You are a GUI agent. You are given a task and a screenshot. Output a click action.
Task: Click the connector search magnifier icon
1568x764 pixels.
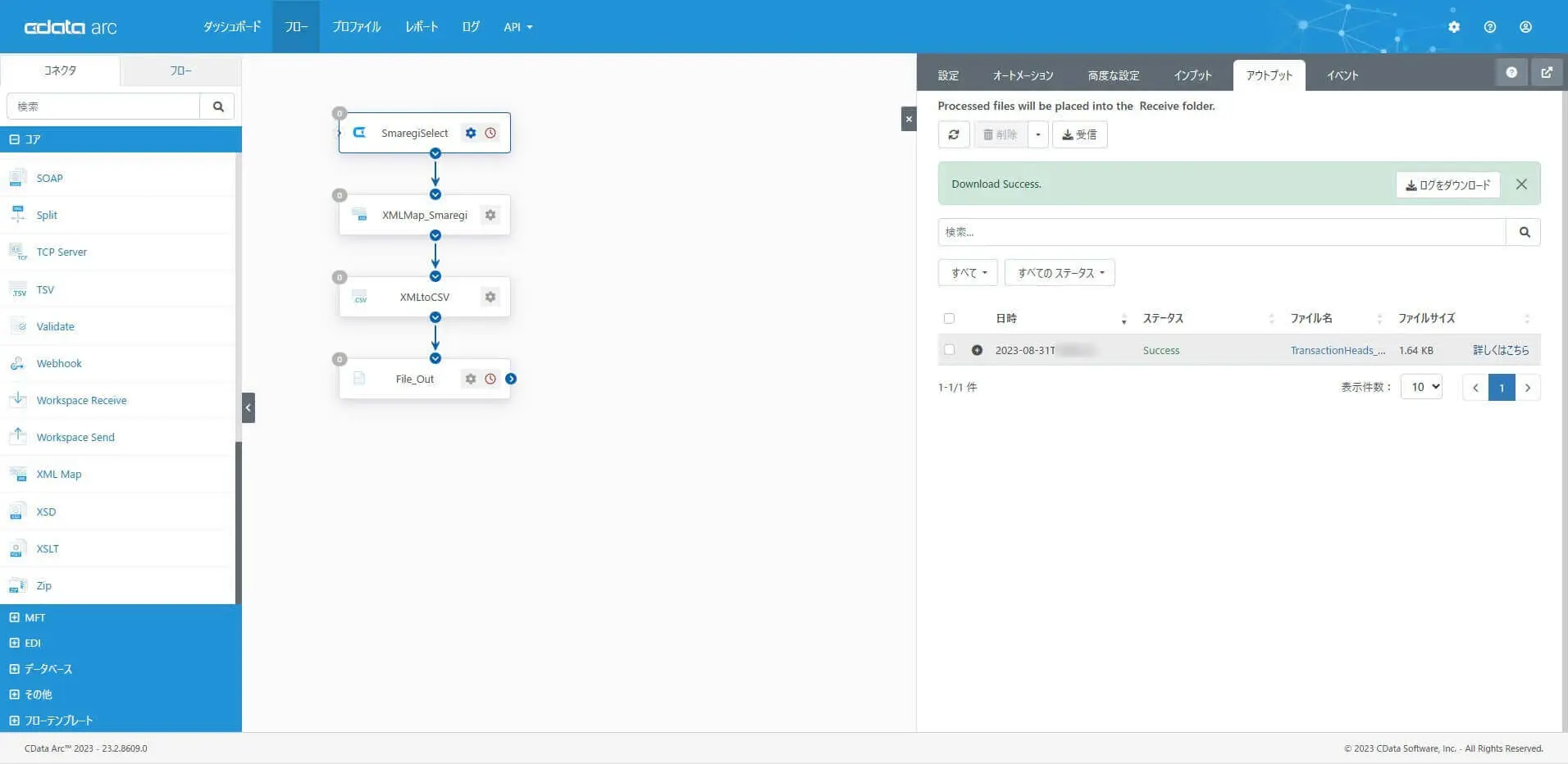[217, 106]
